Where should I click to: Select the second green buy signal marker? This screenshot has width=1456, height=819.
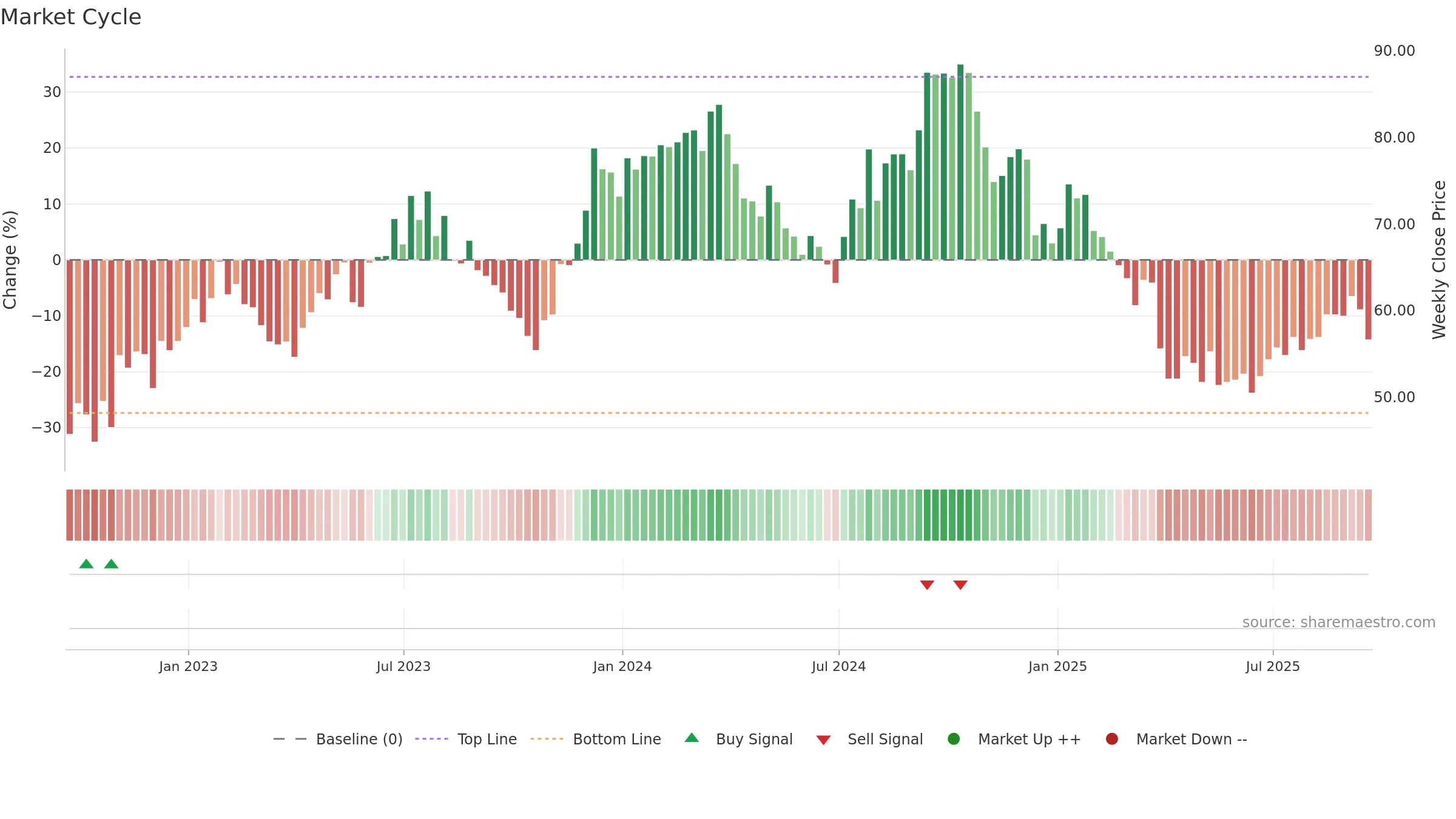point(111,564)
